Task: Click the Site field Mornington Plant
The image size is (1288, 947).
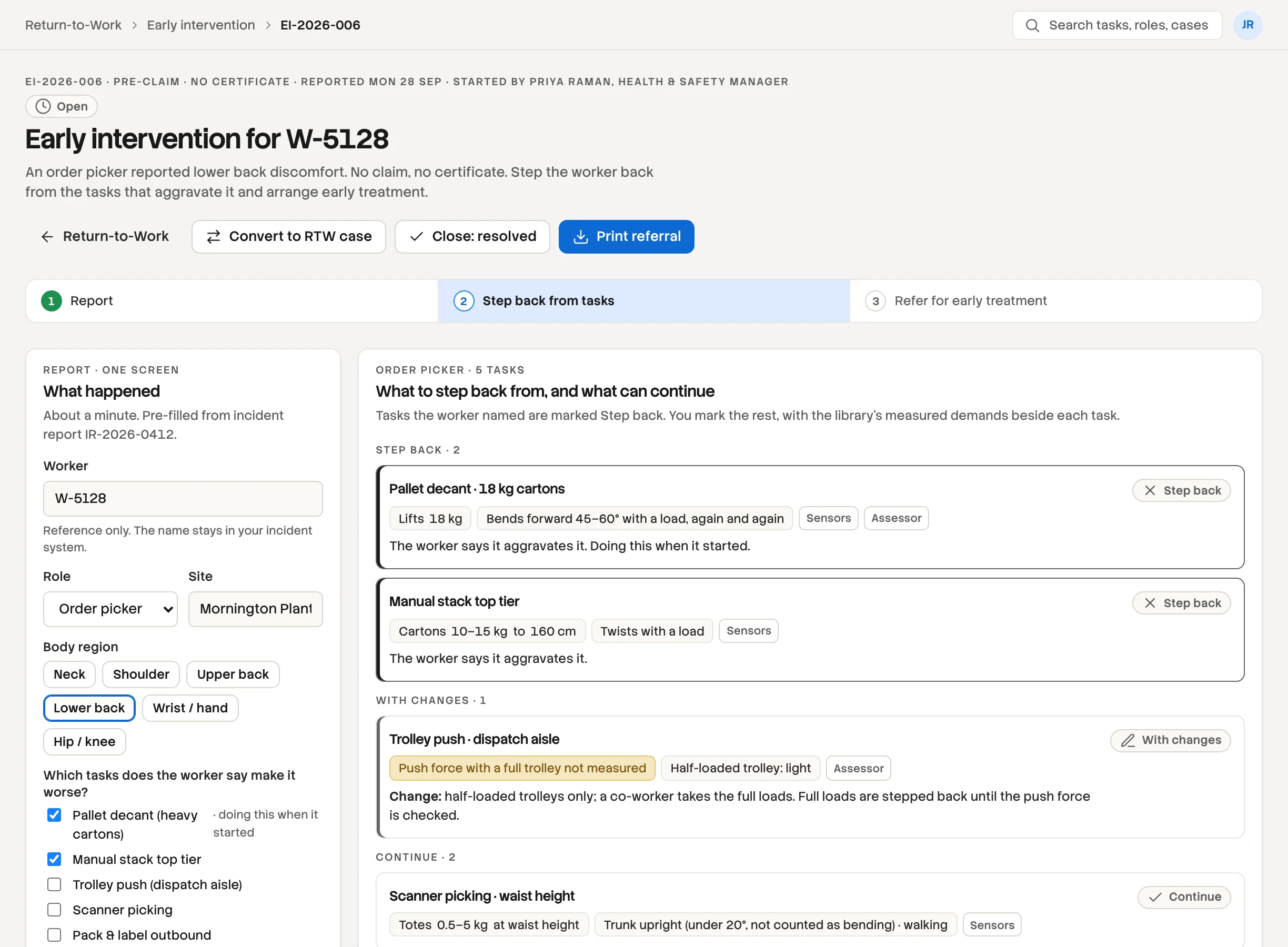Action: [x=256, y=609]
